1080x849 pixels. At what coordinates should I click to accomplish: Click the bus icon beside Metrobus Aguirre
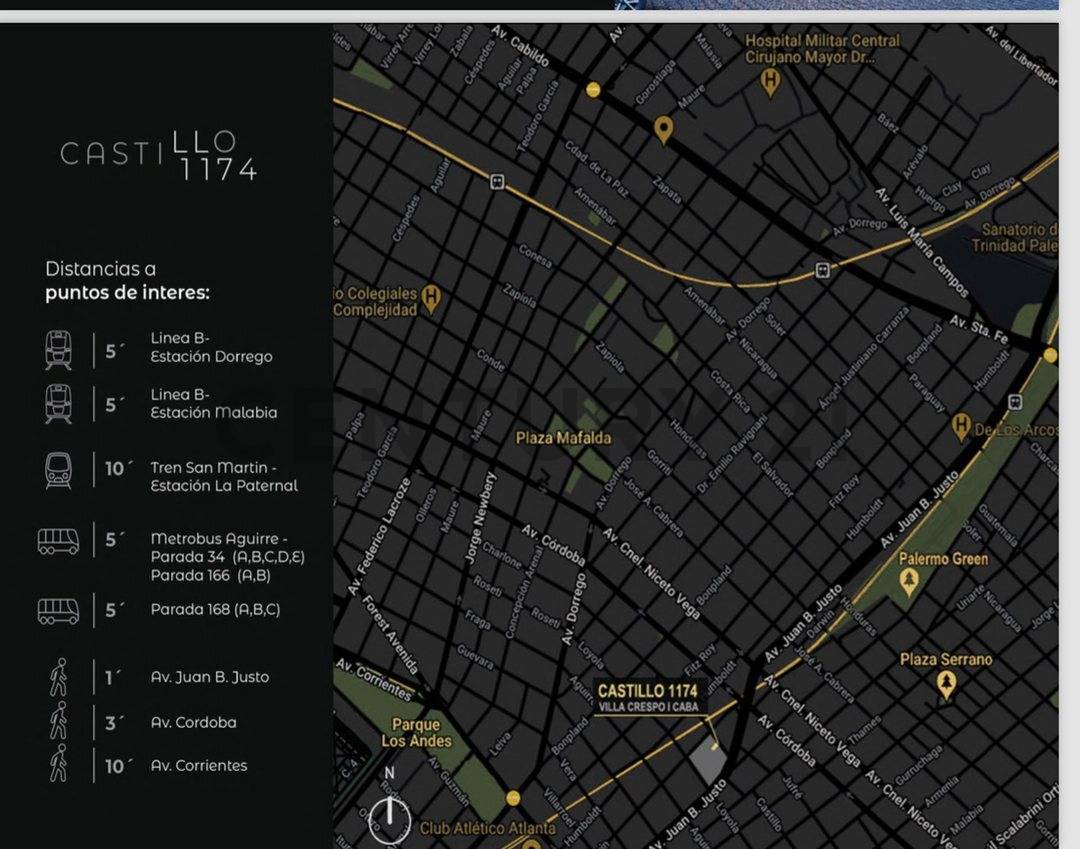click(x=59, y=541)
